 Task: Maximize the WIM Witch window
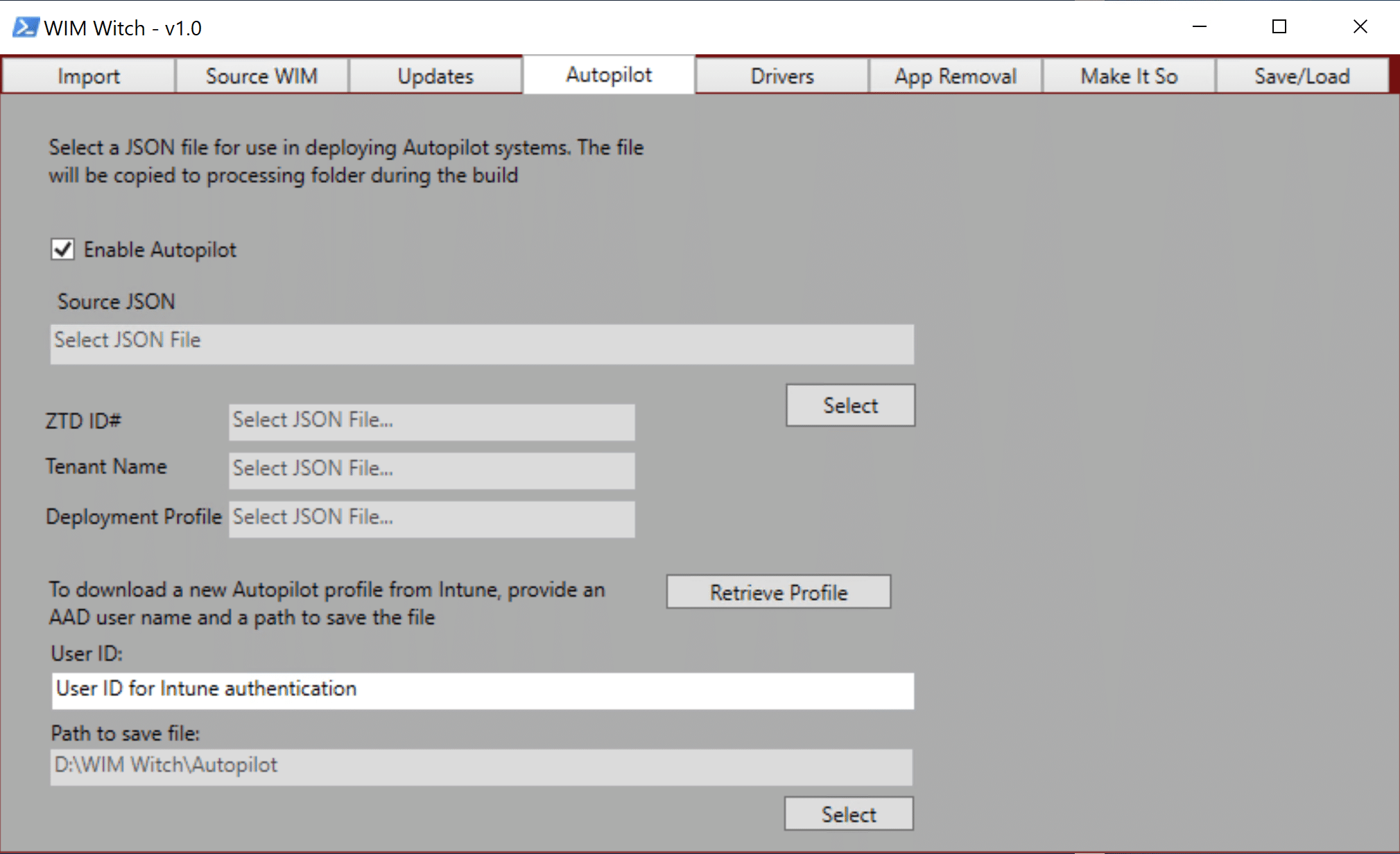coord(1279,27)
